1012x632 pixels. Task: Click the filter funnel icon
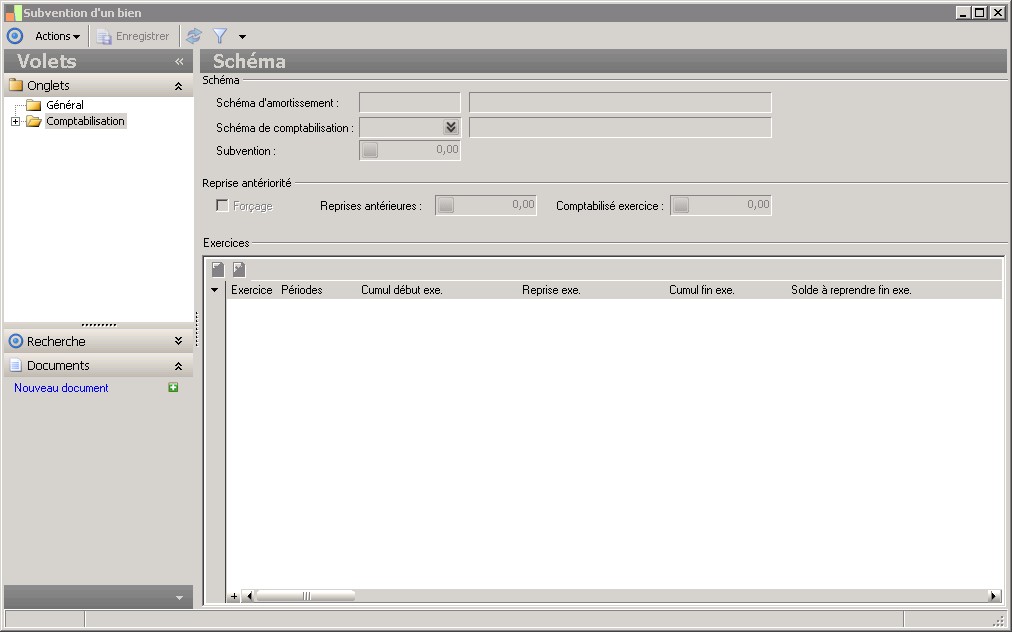pyautogui.click(x=220, y=36)
